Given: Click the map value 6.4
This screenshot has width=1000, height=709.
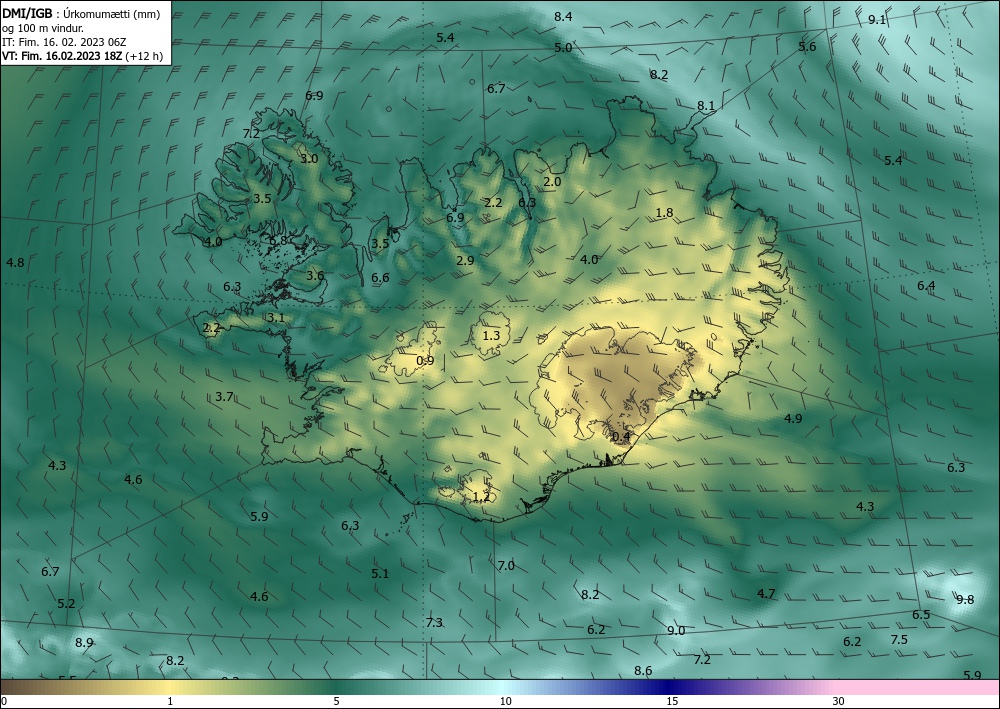Looking at the screenshot, I should (x=926, y=286).
